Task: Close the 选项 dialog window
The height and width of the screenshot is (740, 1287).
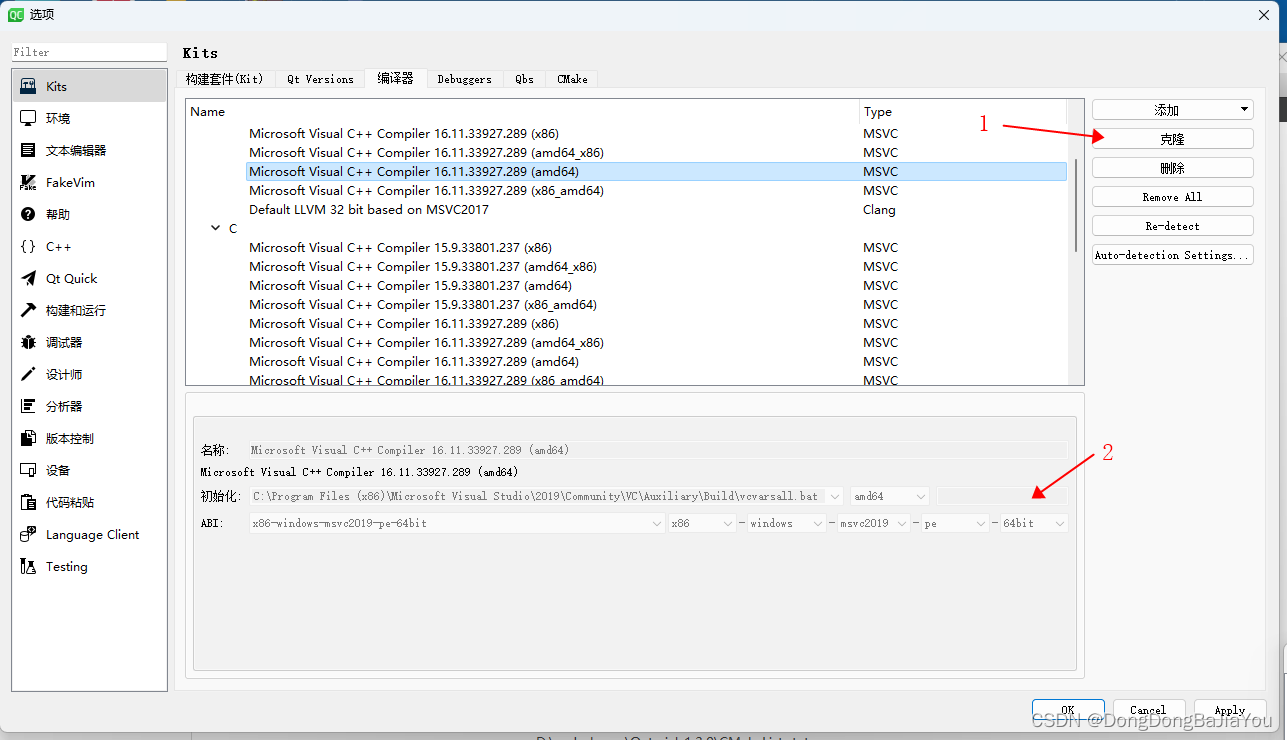Action: (1264, 14)
